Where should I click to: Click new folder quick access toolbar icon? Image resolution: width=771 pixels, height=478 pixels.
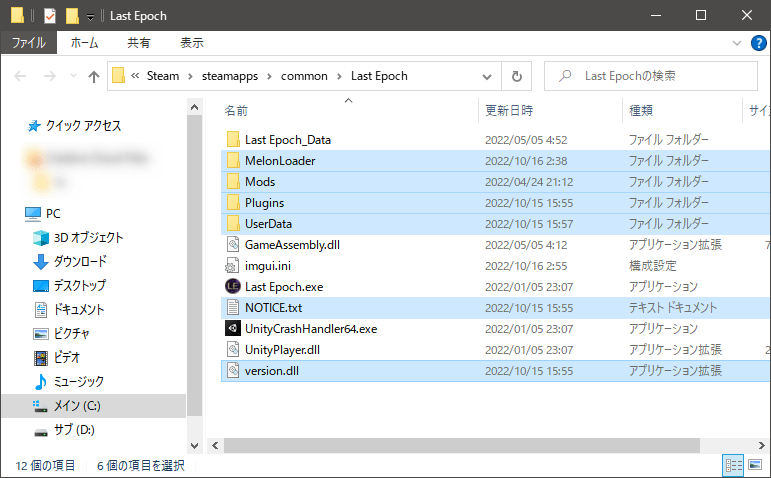point(72,16)
